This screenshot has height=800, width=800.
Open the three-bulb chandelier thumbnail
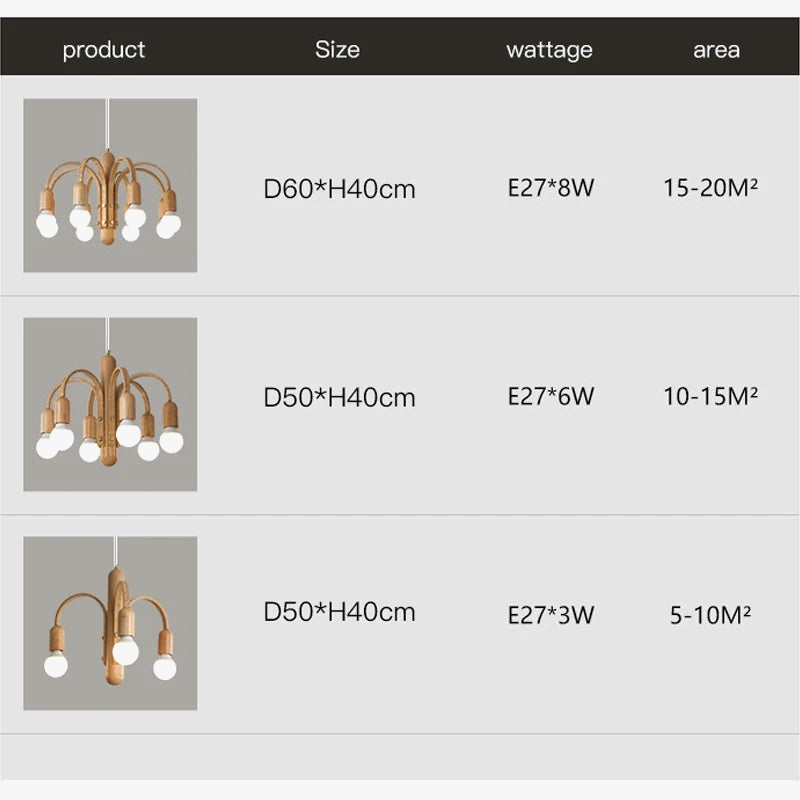[110, 623]
